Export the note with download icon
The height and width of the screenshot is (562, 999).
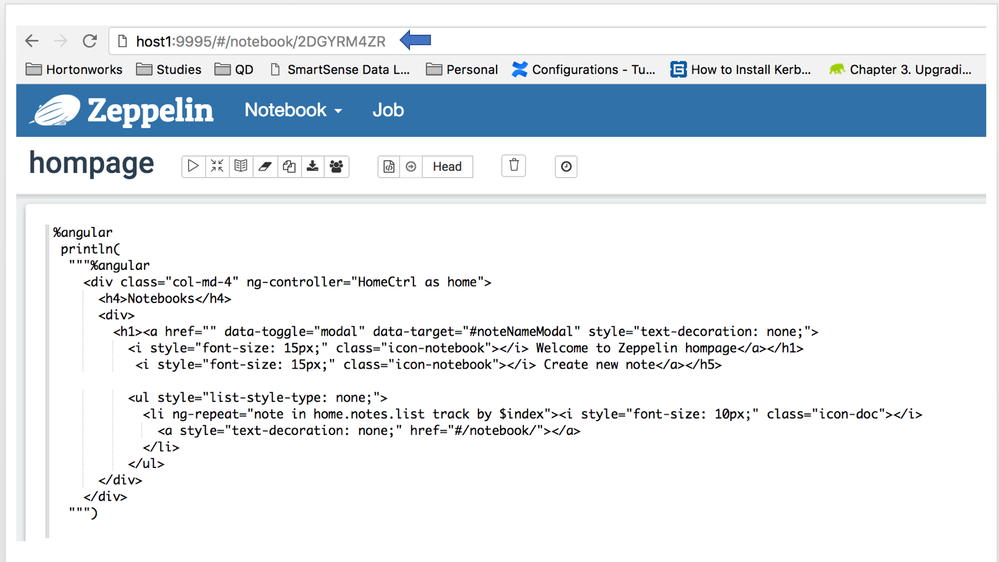click(x=313, y=166)
